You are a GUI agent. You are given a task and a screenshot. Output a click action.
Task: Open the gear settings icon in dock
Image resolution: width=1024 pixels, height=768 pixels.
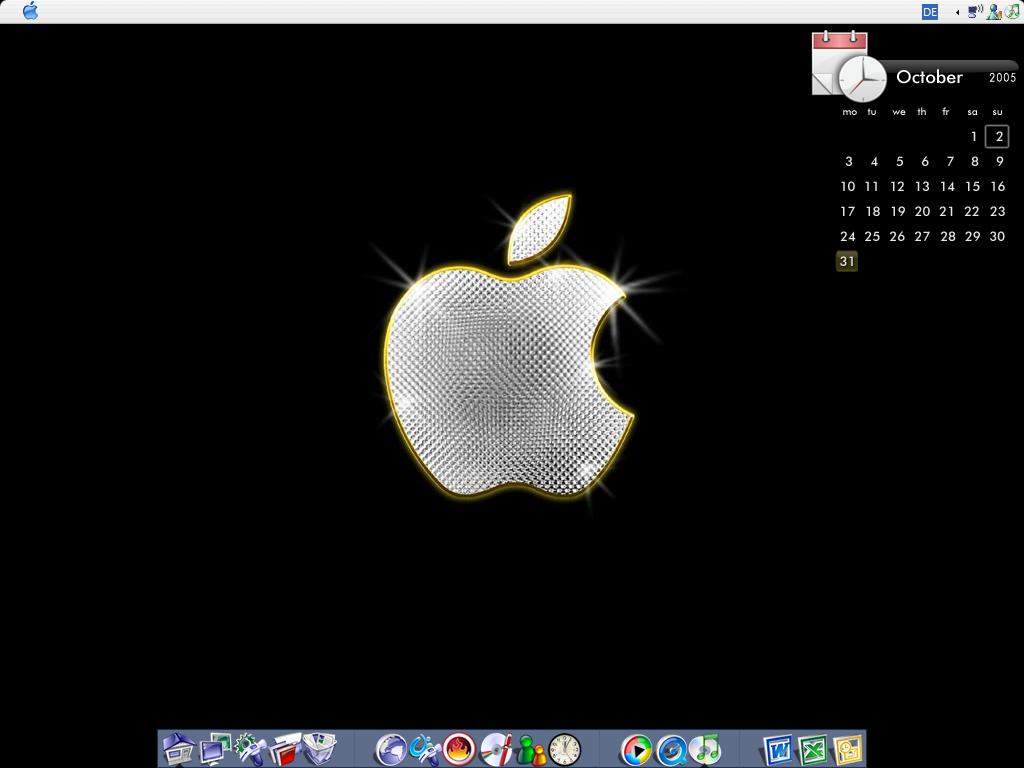250,748
